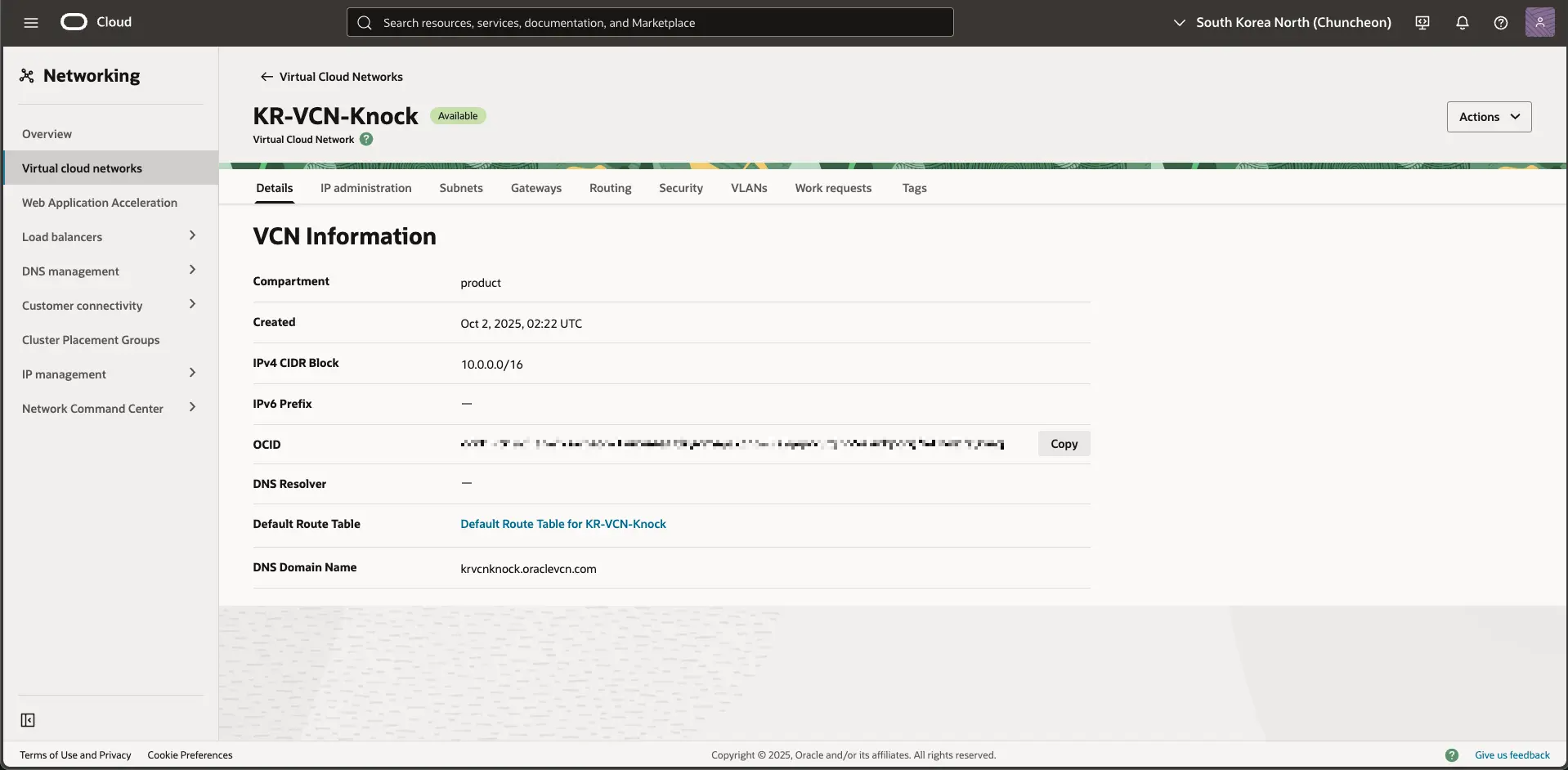
Task: Click DNS domain krvcnknock.oraclevcn.com
Action: click(x=528, y=569)
